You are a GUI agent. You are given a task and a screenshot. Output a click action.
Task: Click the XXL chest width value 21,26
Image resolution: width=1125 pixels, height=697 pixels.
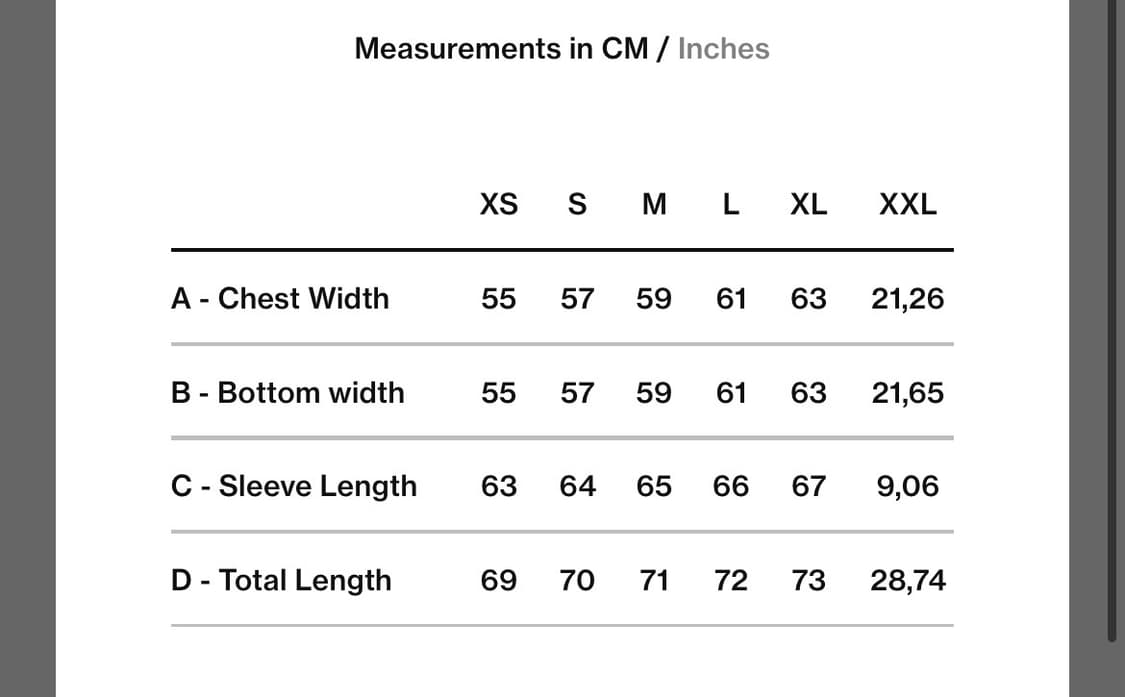tap(907, 298)
